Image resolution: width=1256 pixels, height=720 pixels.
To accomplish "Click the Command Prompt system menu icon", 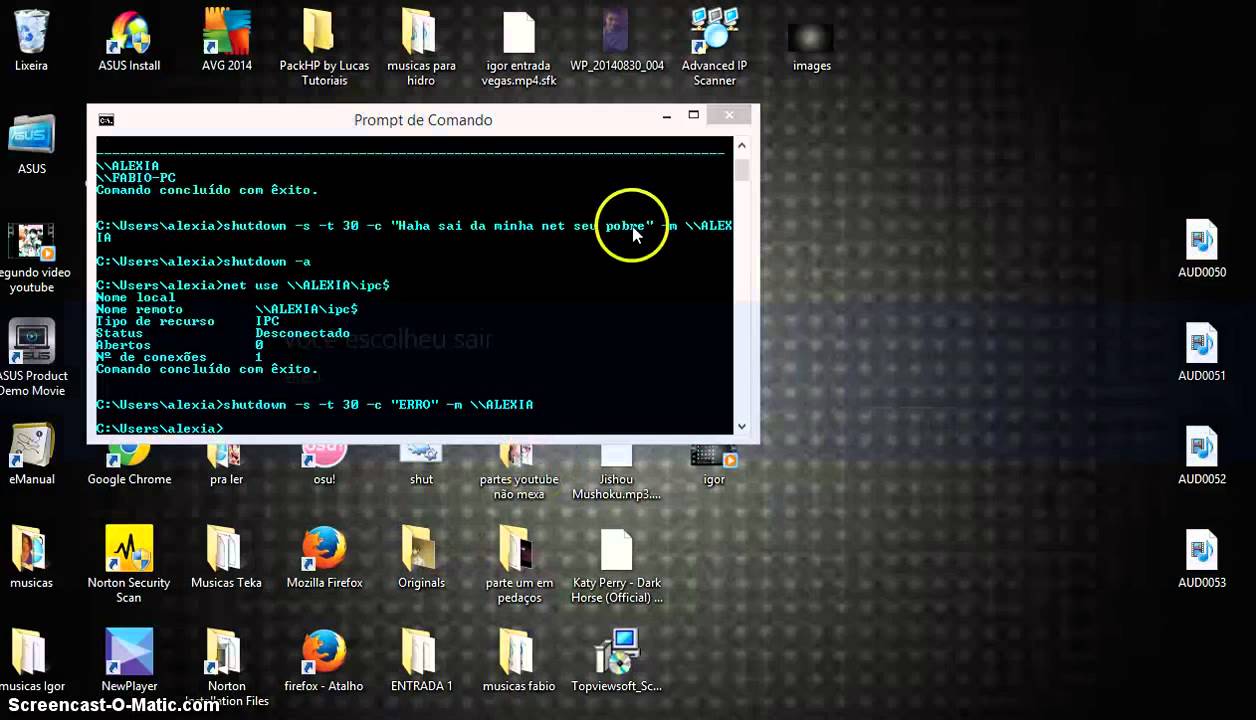I will pos(106,120).
